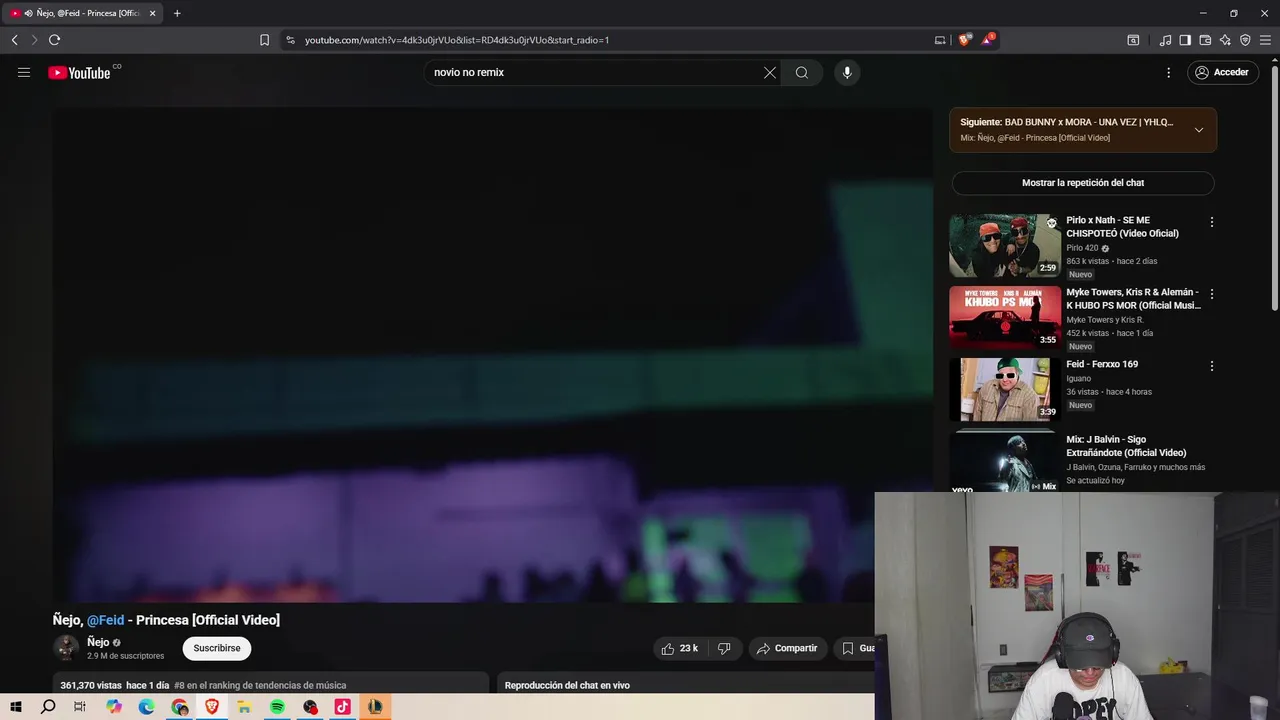The image size is (1280, 720).
Task: Start voice search with the microphone
Action: (847, 72)
